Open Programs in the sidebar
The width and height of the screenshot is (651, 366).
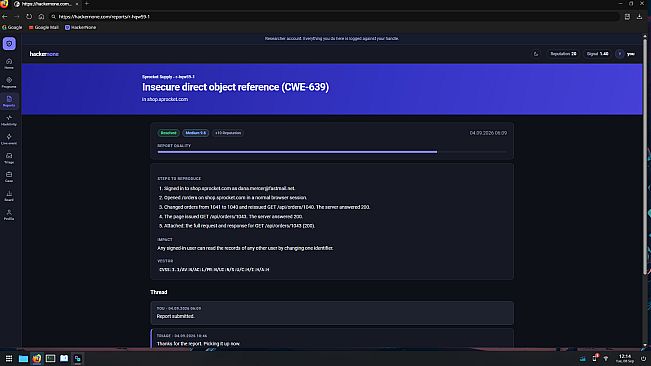tap(9, 82)
